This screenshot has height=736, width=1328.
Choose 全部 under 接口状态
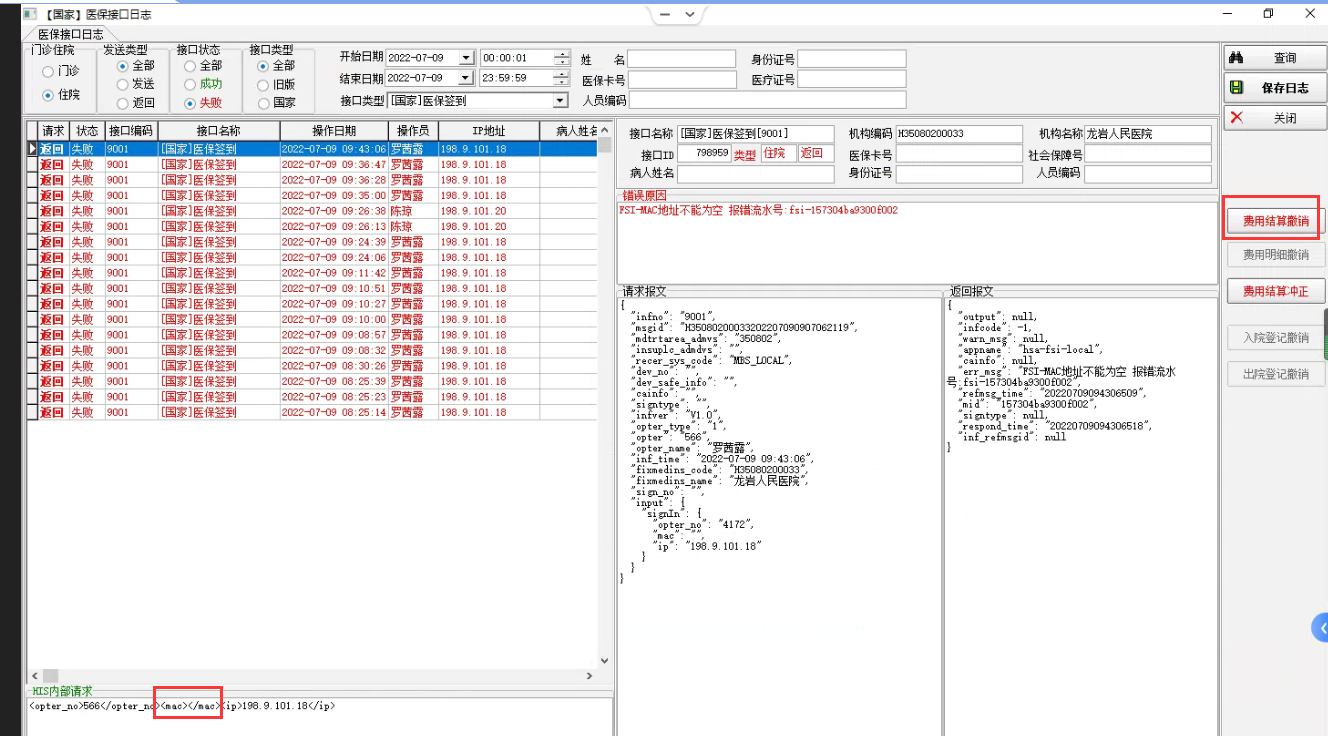[x=203, y=65]
